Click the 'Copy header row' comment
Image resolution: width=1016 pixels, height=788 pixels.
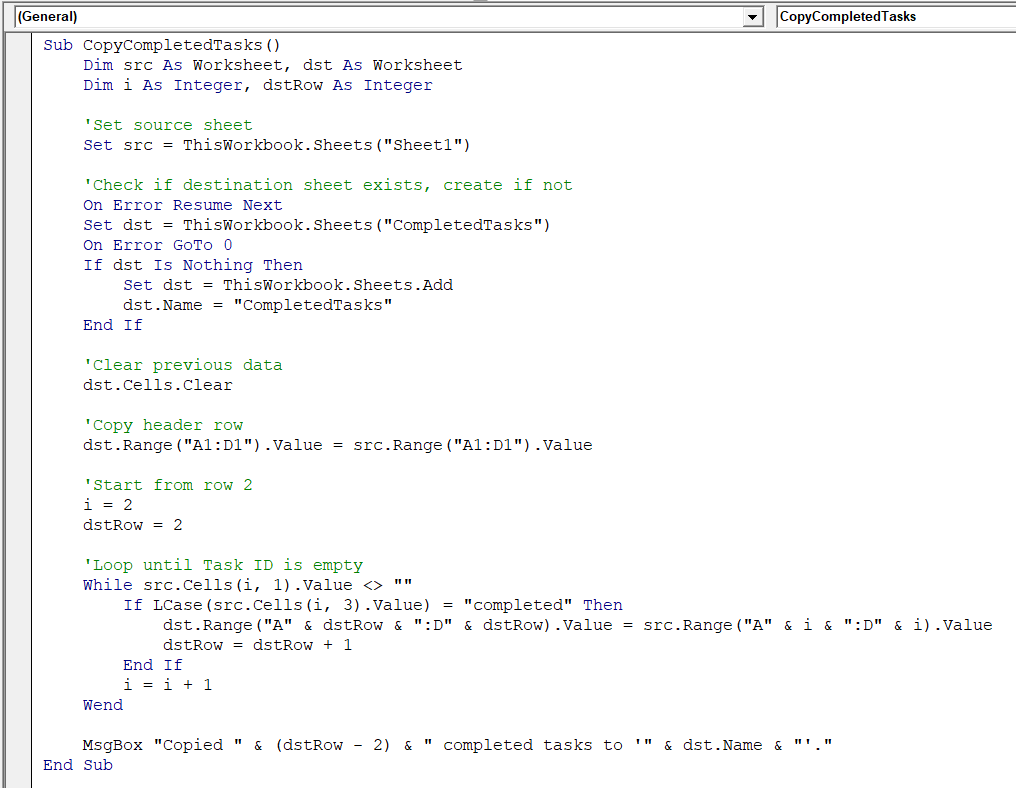163,425
